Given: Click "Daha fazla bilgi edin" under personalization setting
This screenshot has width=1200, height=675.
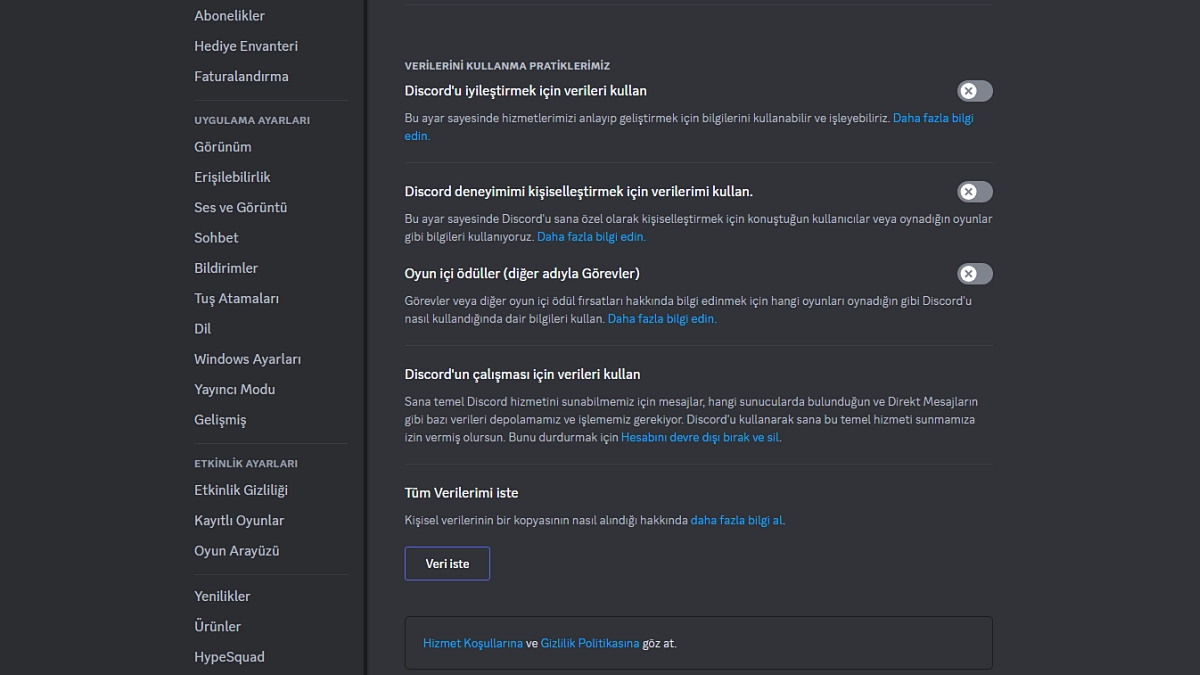Looking at the screenshot, I should coord(590,237).
